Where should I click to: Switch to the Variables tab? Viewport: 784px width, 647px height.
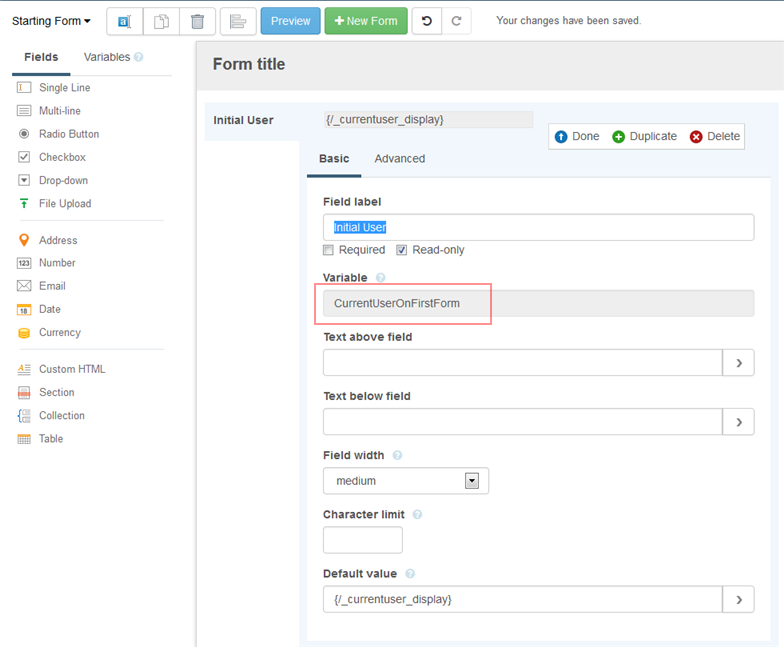pyautogui.click(x=106, y=57)
